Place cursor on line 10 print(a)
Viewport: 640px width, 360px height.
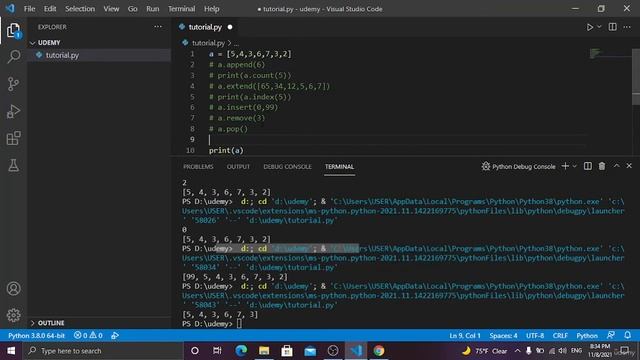[x=226, y=151]
